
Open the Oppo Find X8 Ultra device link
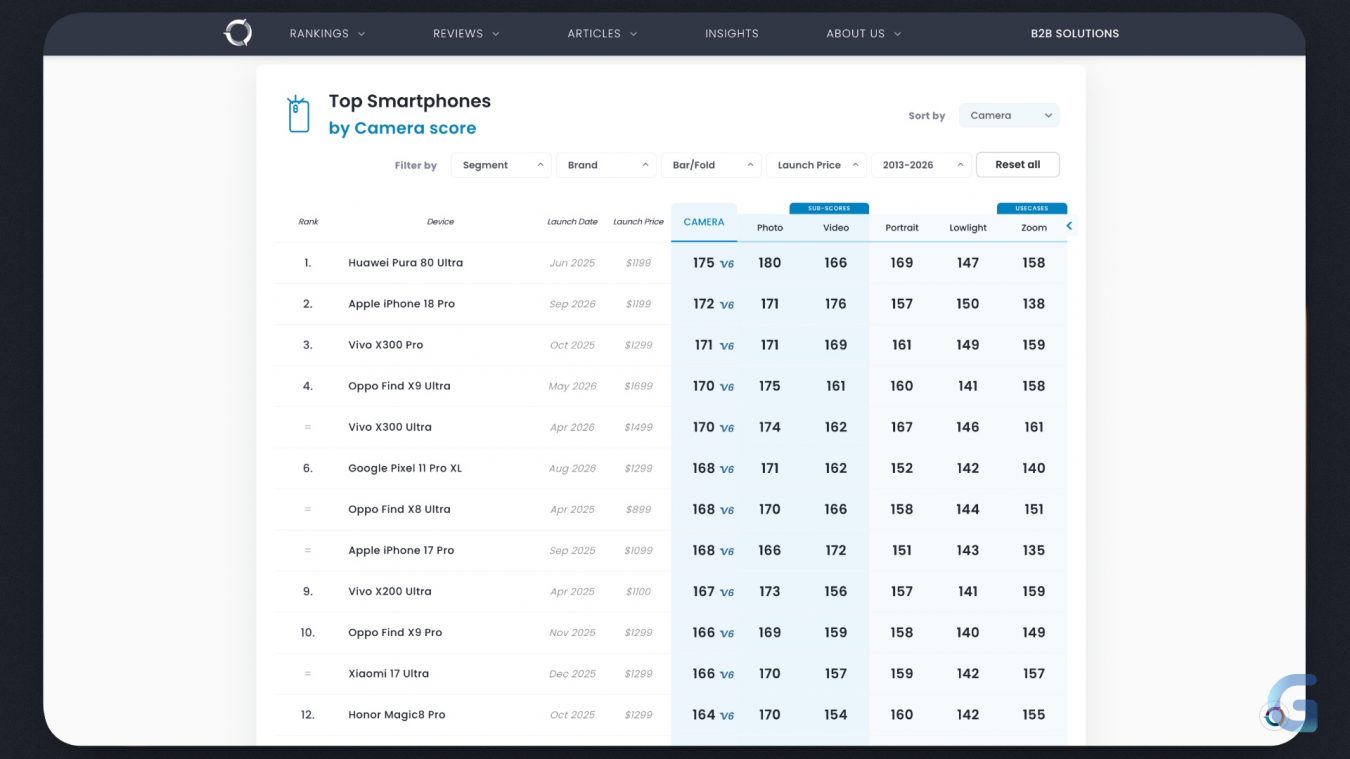coord(399,509)
